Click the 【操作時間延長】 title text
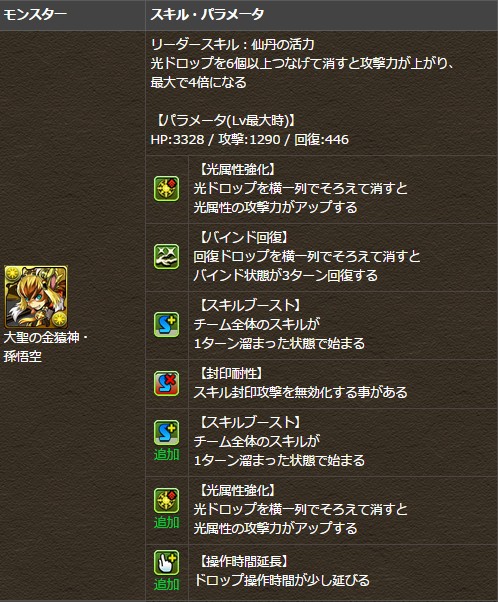Image resolution: width=498 pixels, height=602 pixels. coord(243,561)
